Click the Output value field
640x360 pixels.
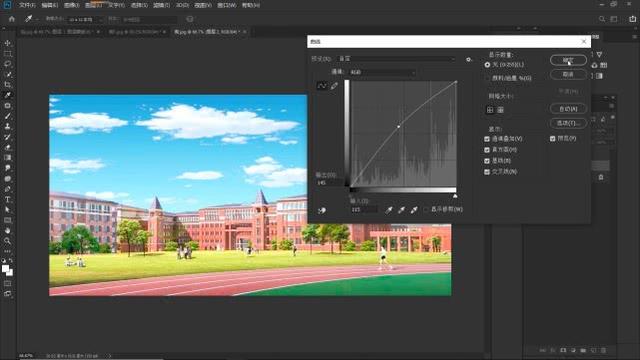click(x=329, y=183)
